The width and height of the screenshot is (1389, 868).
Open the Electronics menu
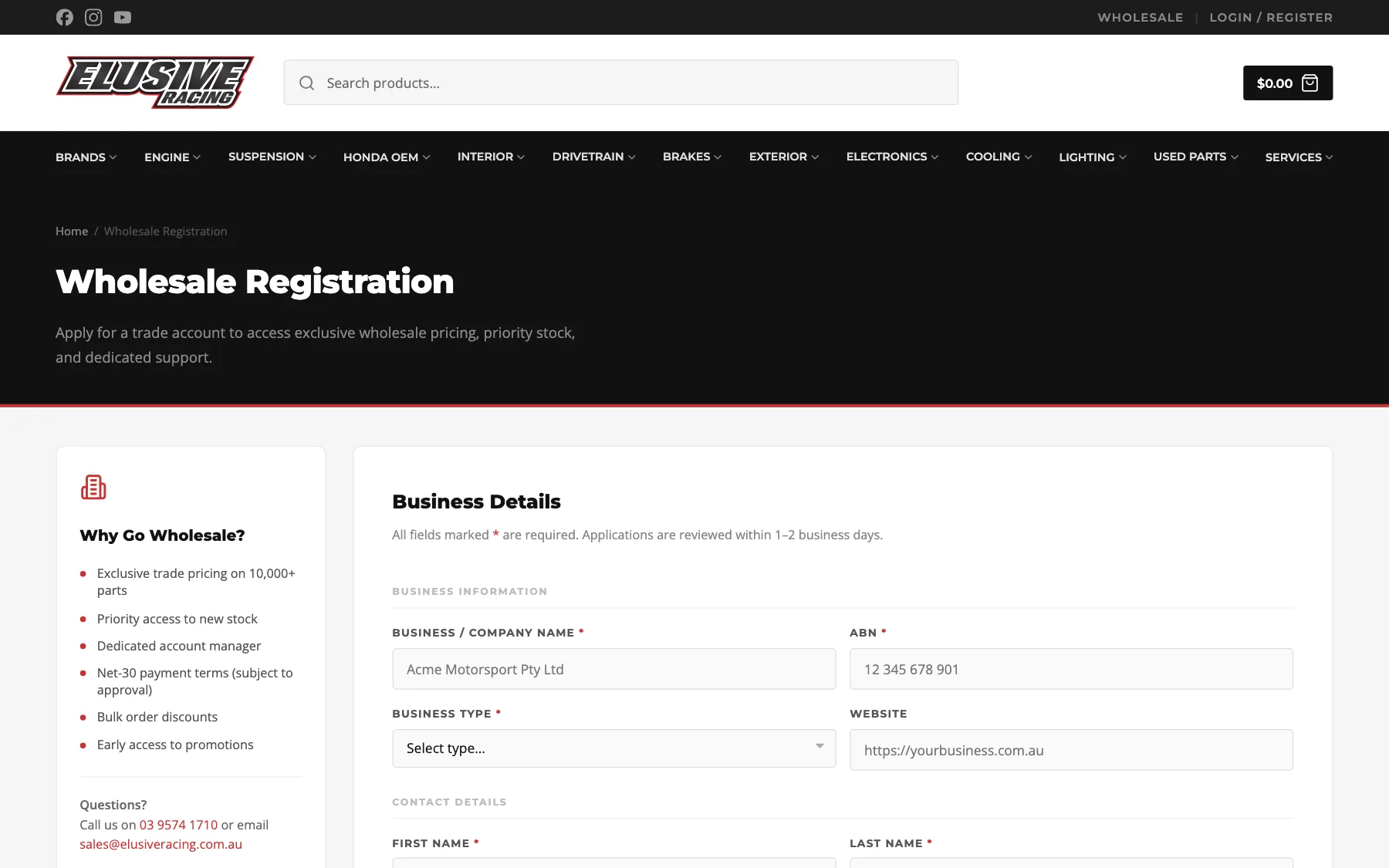click(893, 157)
